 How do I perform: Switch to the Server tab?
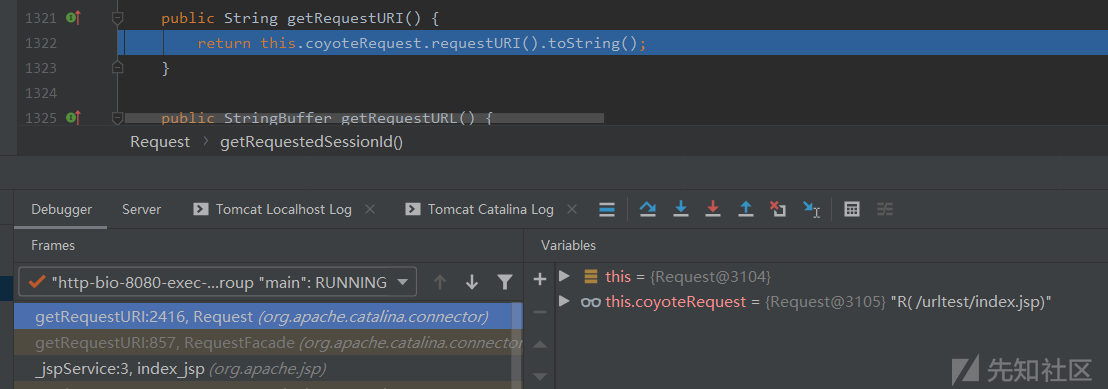coord(141,209)
